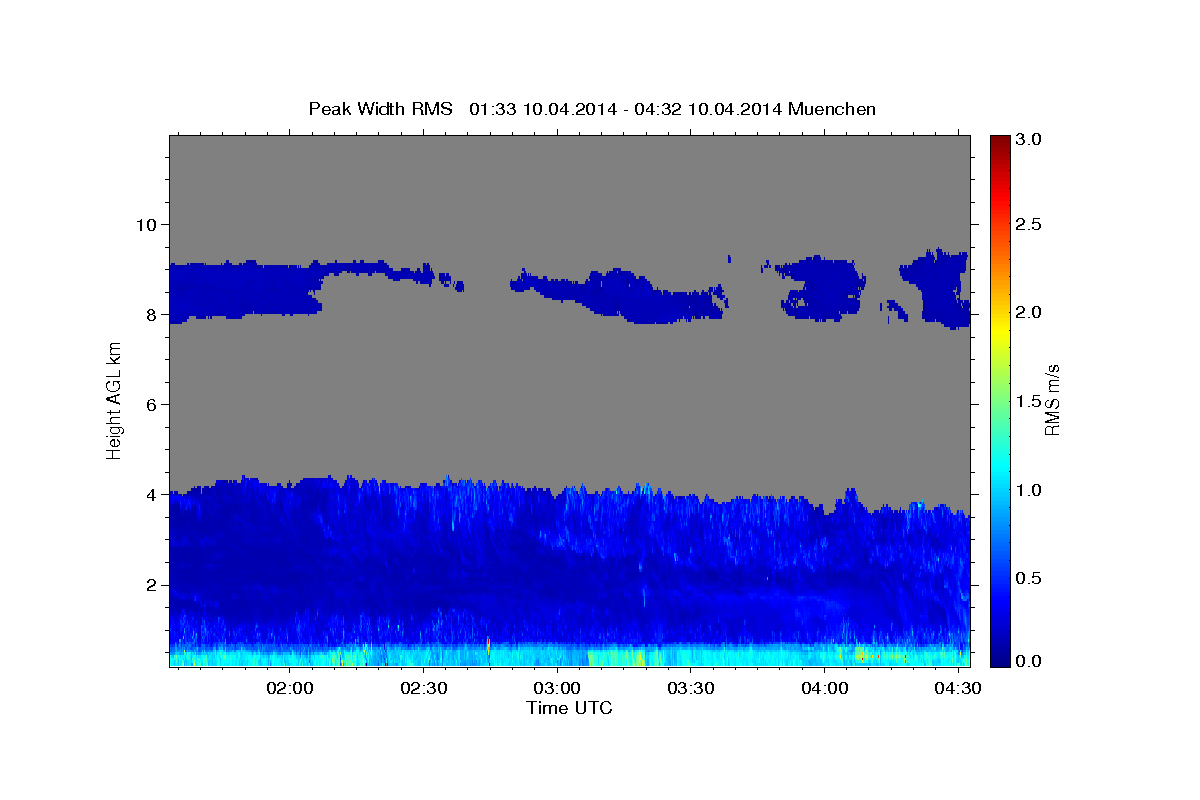This screenshot has height=800, width=1200.
Task: Click the height tick label 2
Action: (x=152, y=585)
